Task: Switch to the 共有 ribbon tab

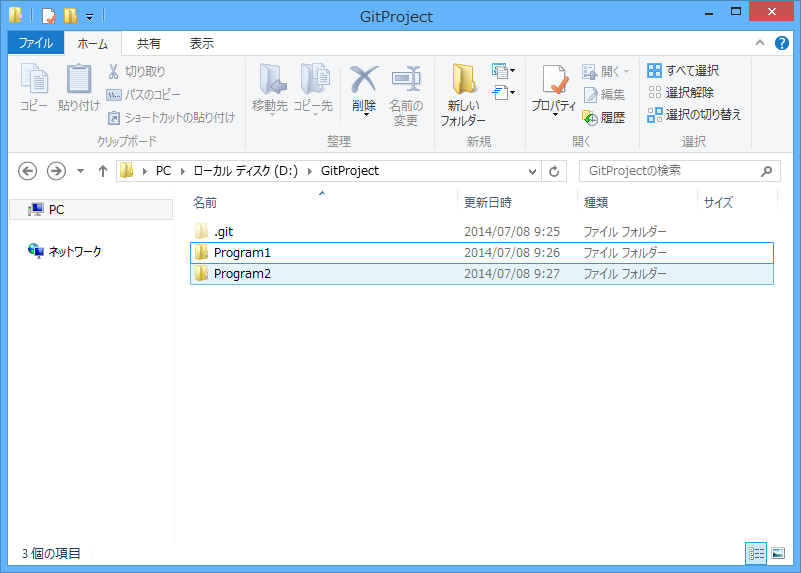Action: [149, 43]
